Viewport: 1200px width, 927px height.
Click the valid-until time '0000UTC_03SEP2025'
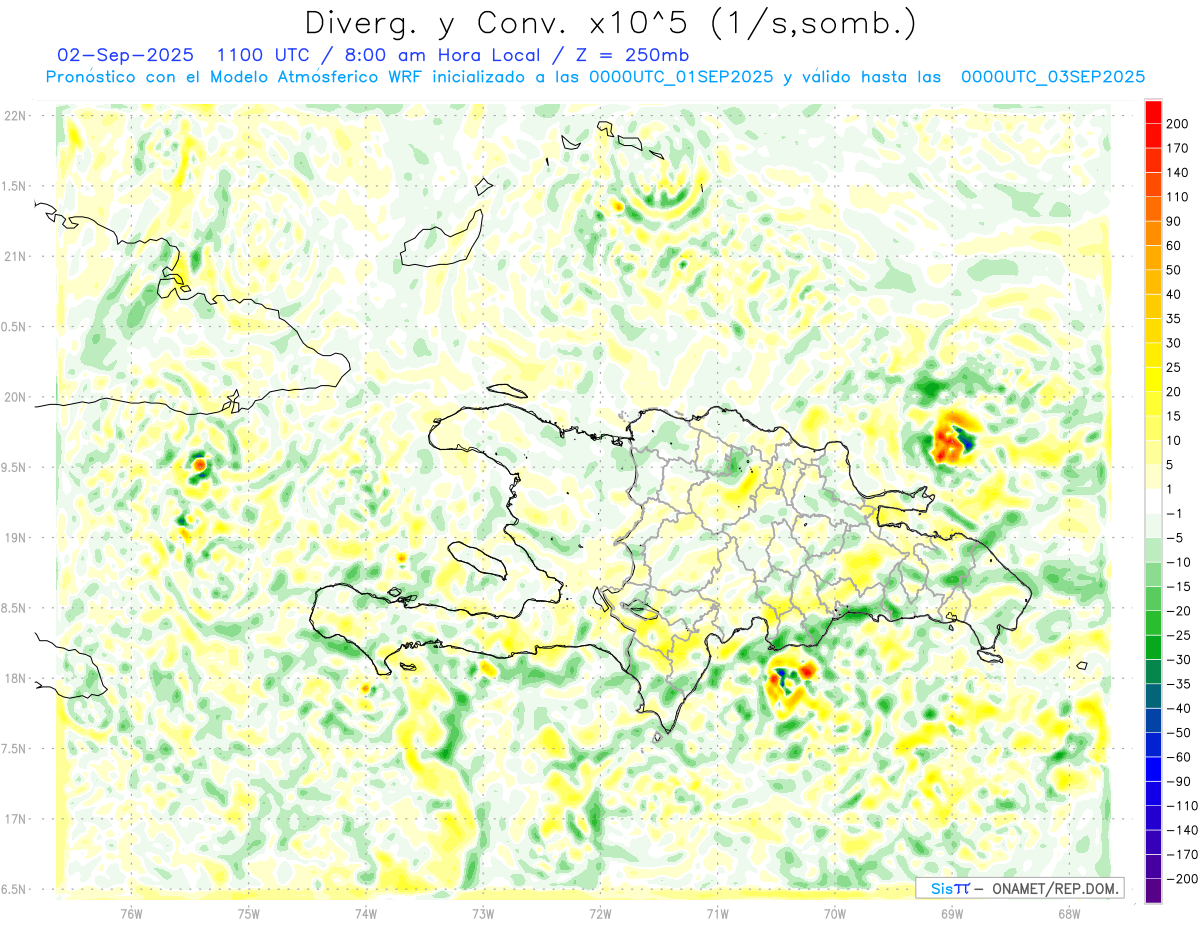[1053, 77]
